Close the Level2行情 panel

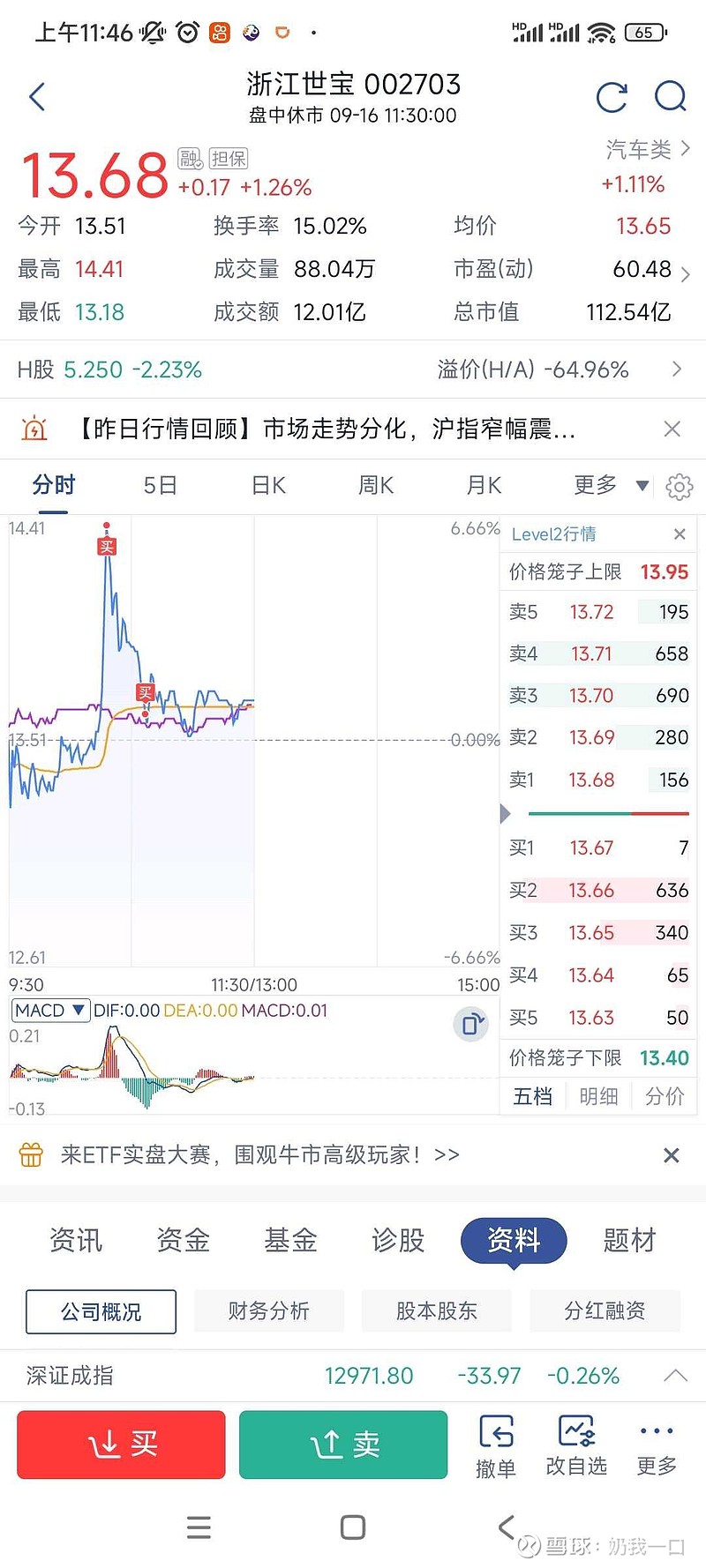tap(680, 534)
